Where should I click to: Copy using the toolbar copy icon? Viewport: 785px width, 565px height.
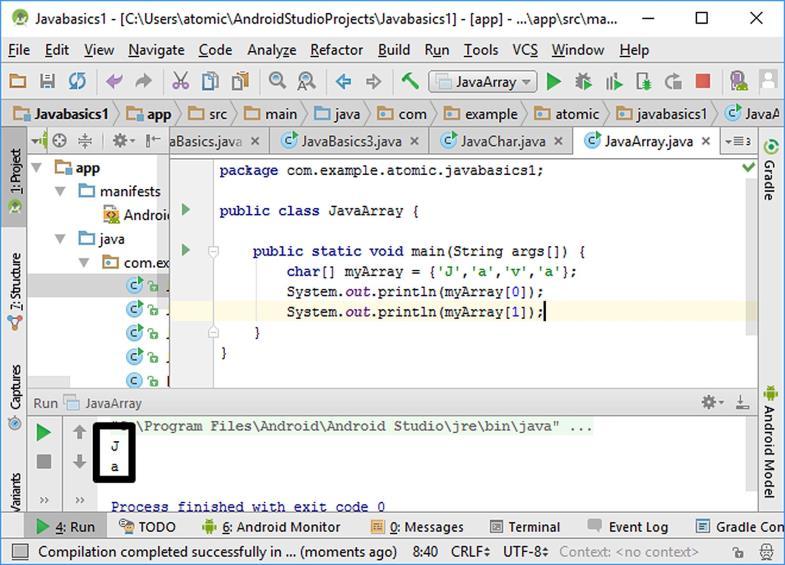210,81
